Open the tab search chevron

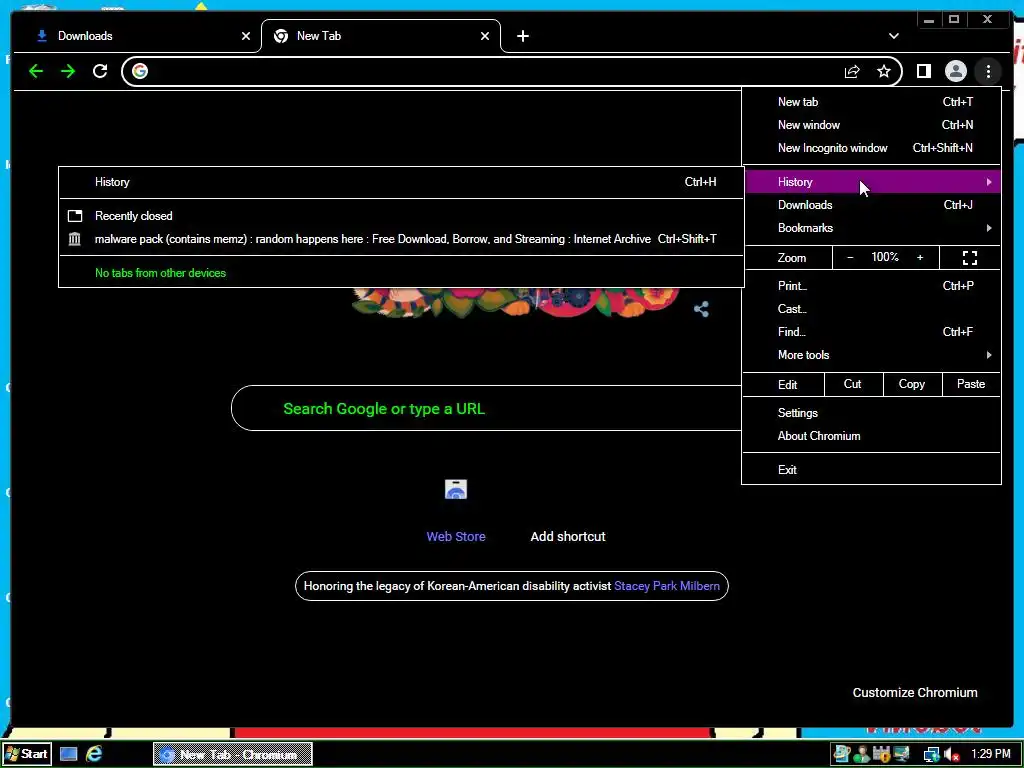893,36
